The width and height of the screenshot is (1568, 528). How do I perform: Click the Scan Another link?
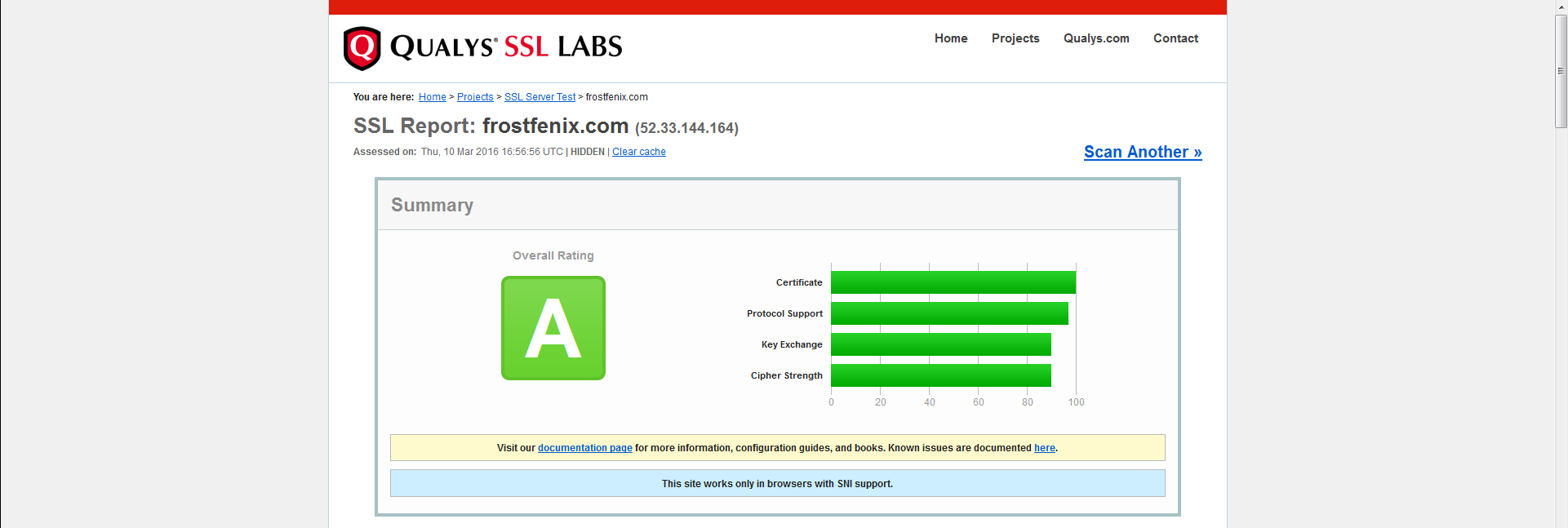point(1143,152)
